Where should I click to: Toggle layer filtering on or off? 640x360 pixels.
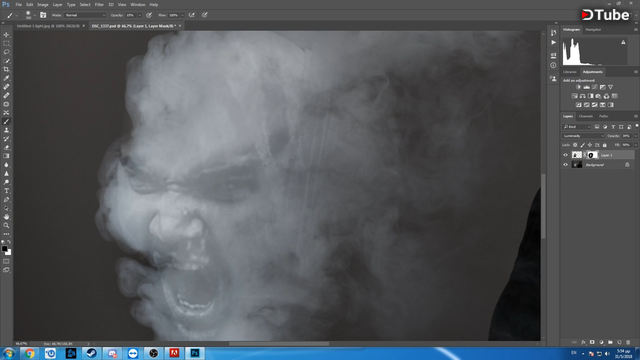[x=637, y=126]
